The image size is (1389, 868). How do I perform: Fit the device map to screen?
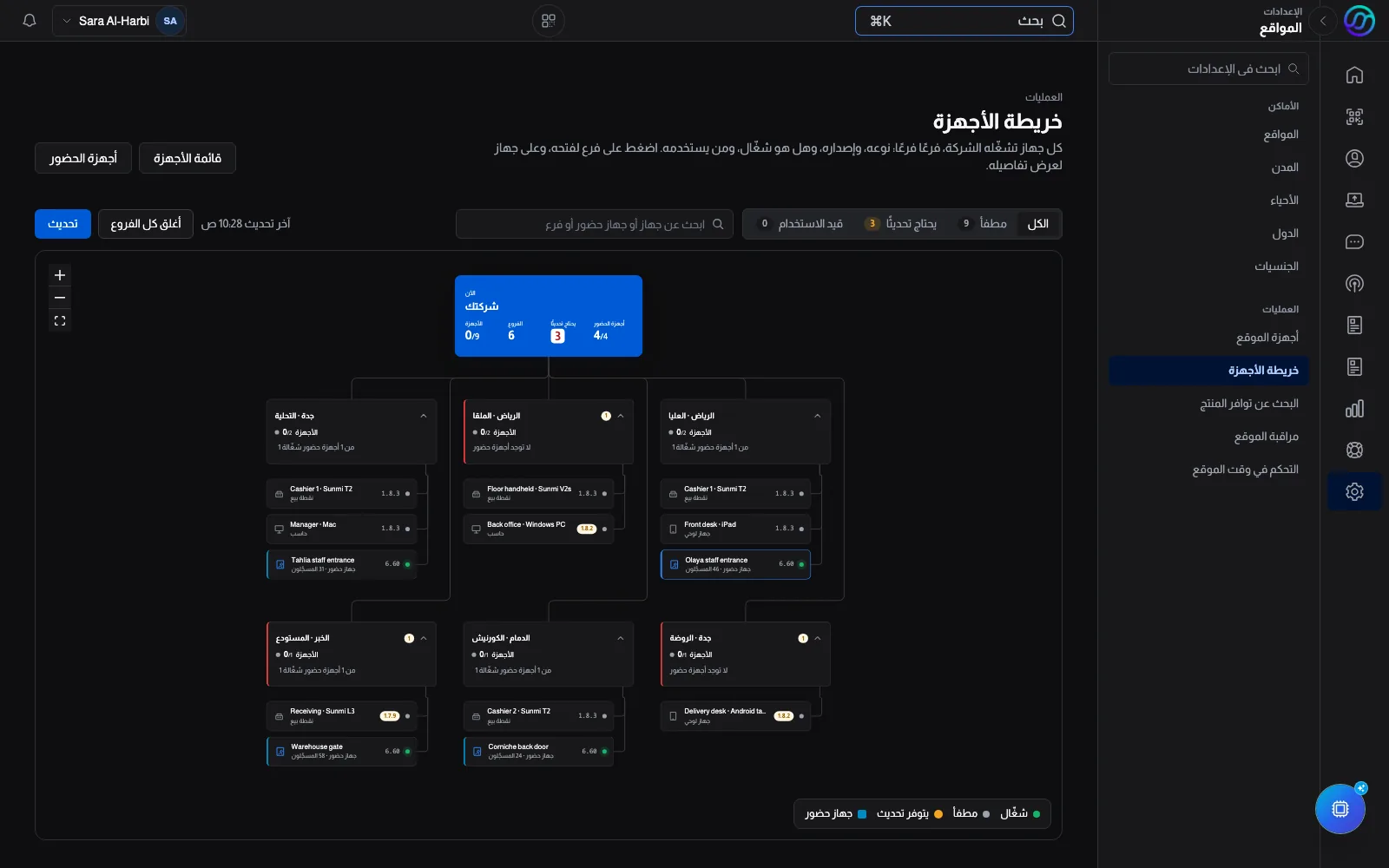point(60,321)
